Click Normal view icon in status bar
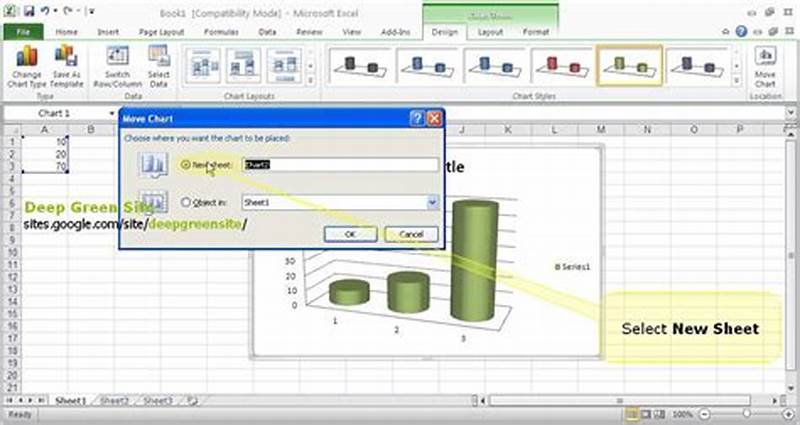 [633, 414]
